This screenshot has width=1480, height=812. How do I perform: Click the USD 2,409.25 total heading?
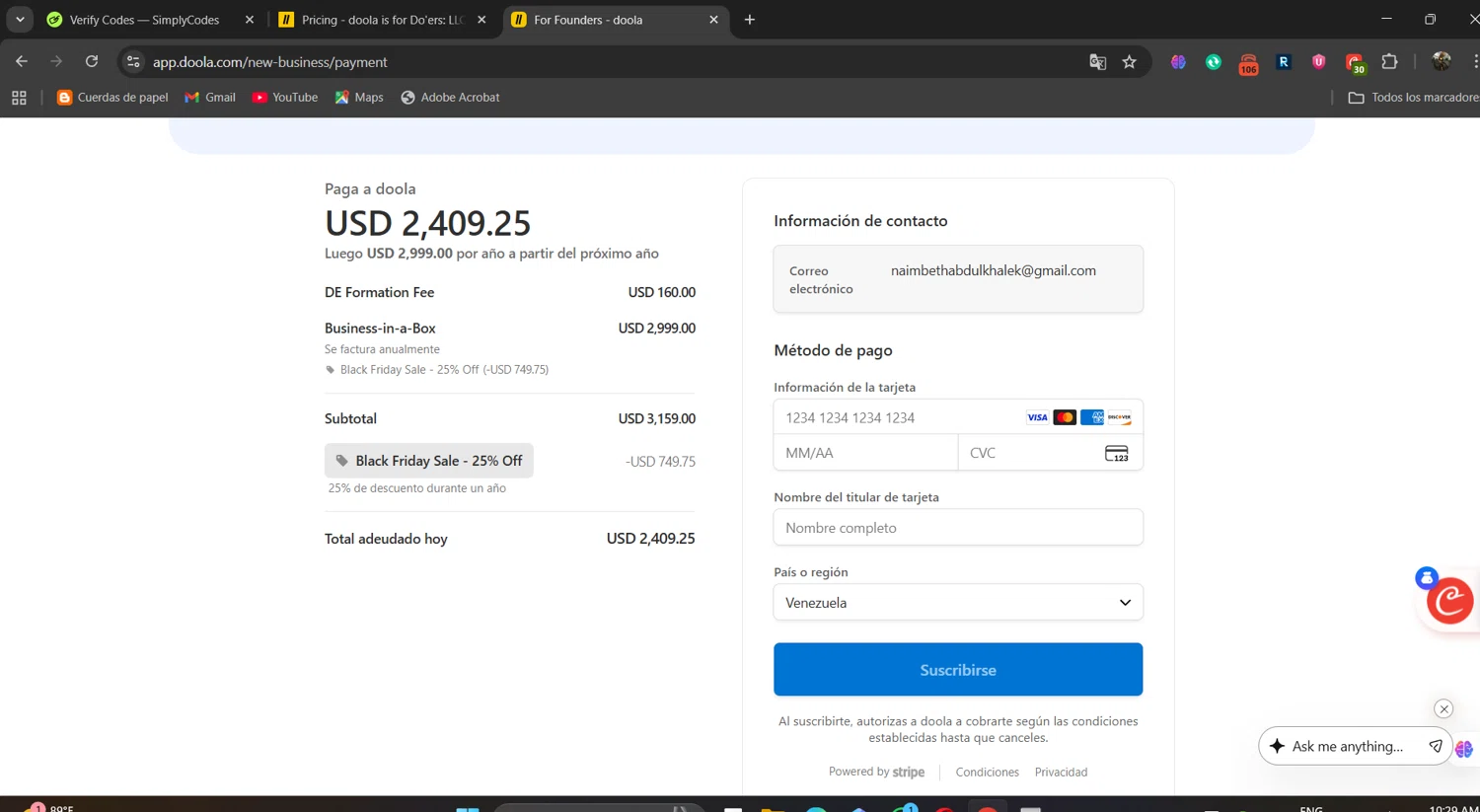click(x=428, y=224)
